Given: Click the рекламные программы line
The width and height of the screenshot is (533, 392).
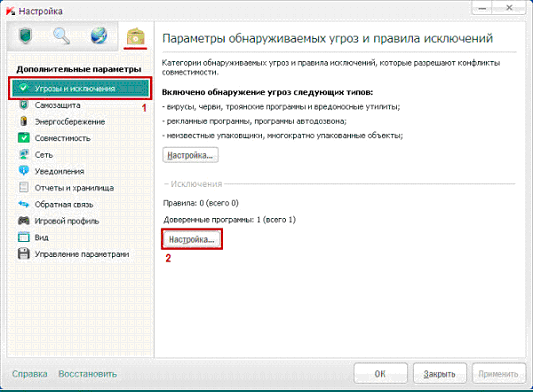Looking at the screenshot, I should coord(255,121).
